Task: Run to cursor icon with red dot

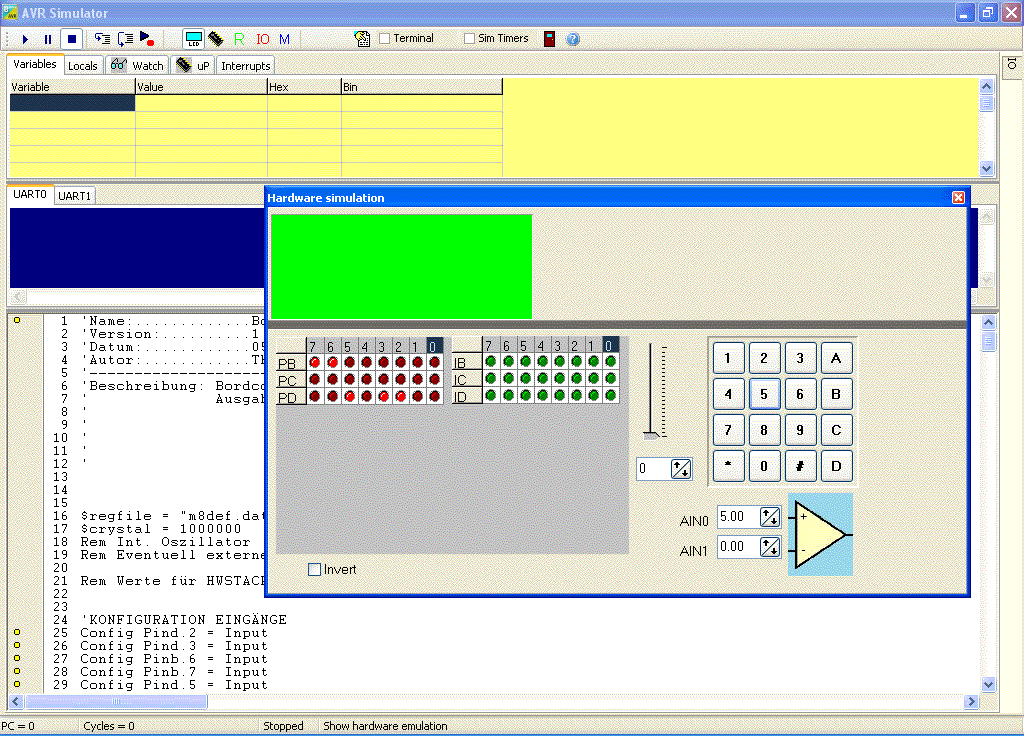Action: (x=148, y=39)
